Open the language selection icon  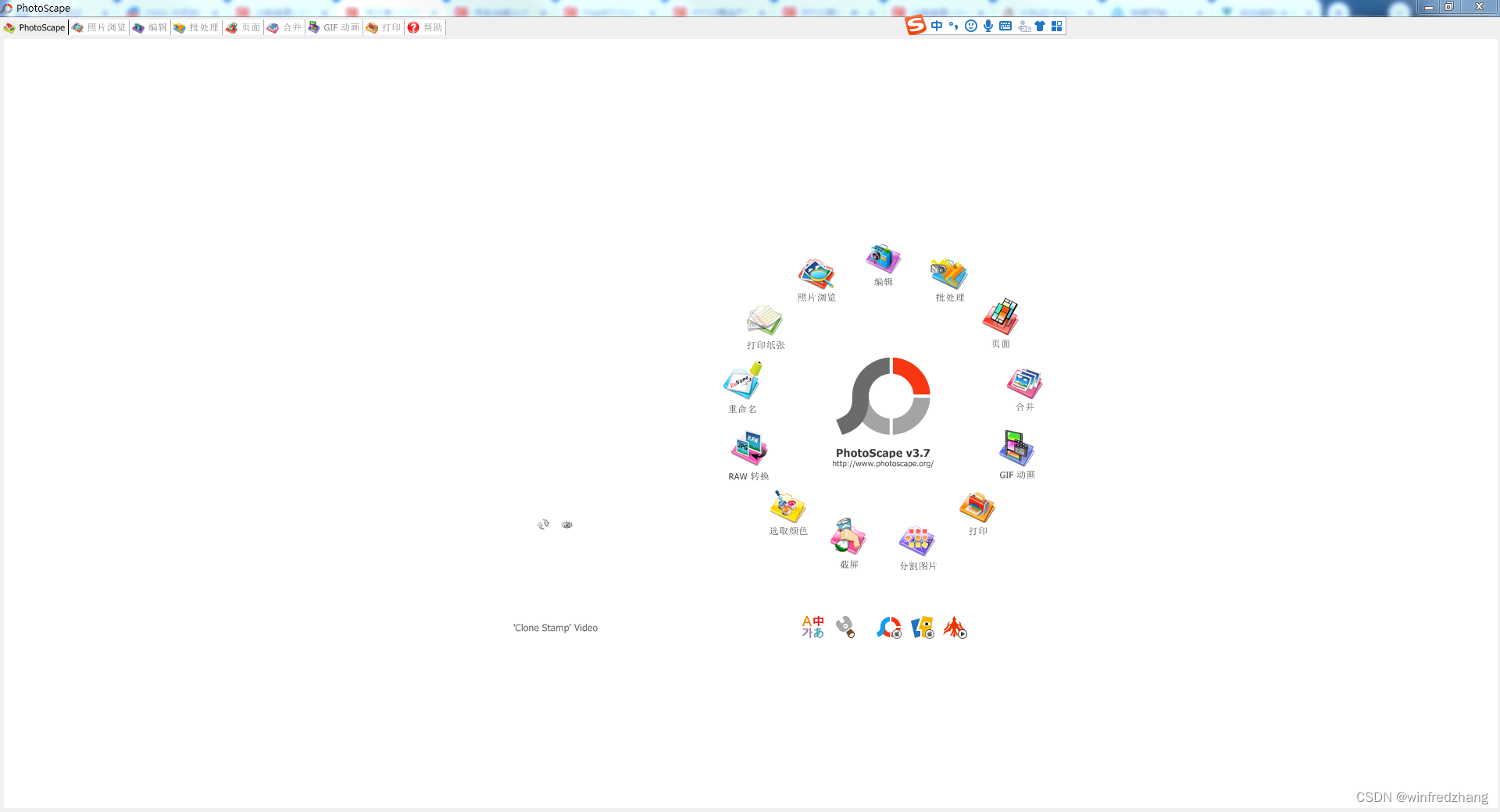coord(812,627)
